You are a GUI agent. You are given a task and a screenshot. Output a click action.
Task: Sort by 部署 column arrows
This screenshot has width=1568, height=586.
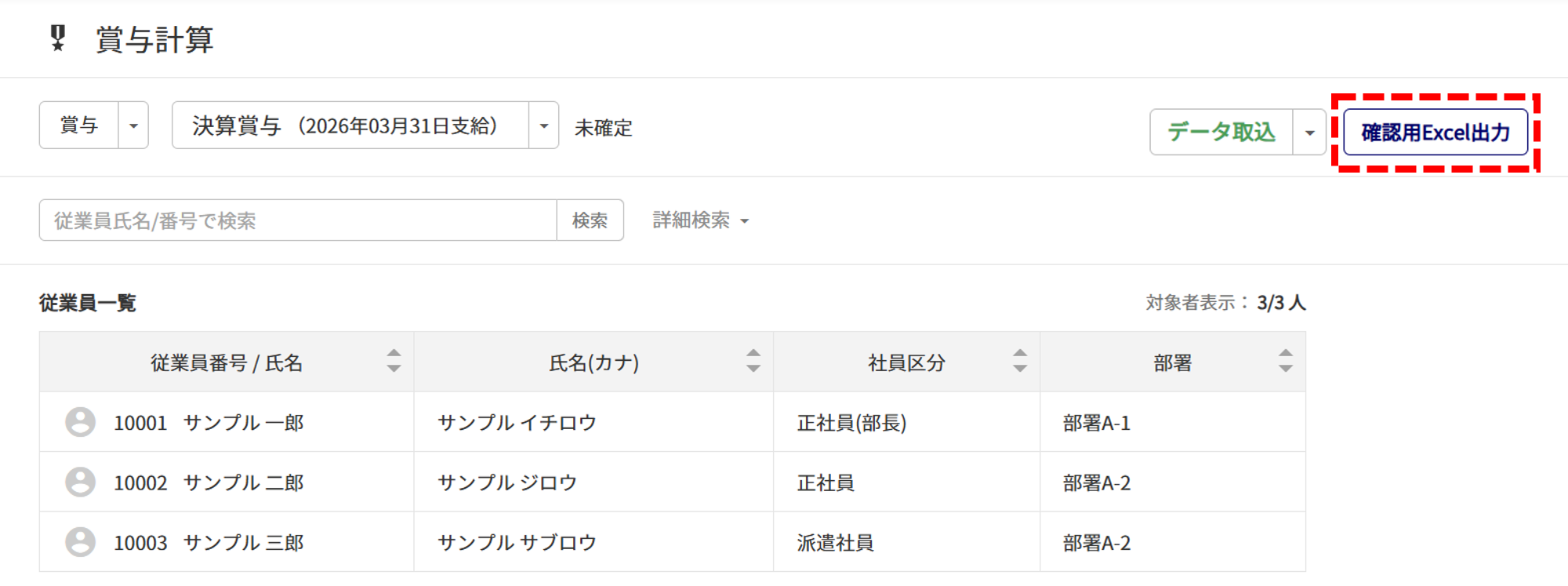click(1285, 361)
